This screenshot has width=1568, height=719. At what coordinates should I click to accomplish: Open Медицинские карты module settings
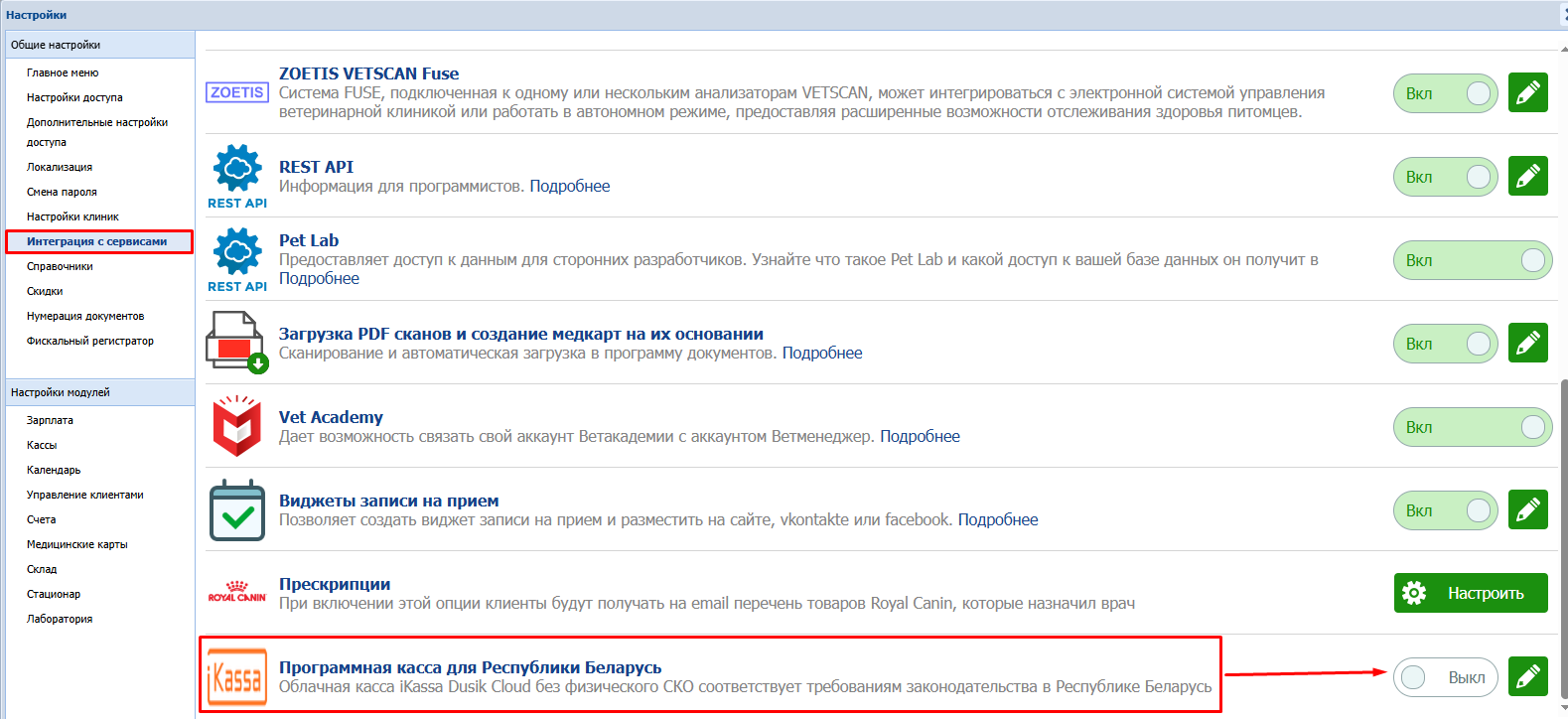coord(77,544)
